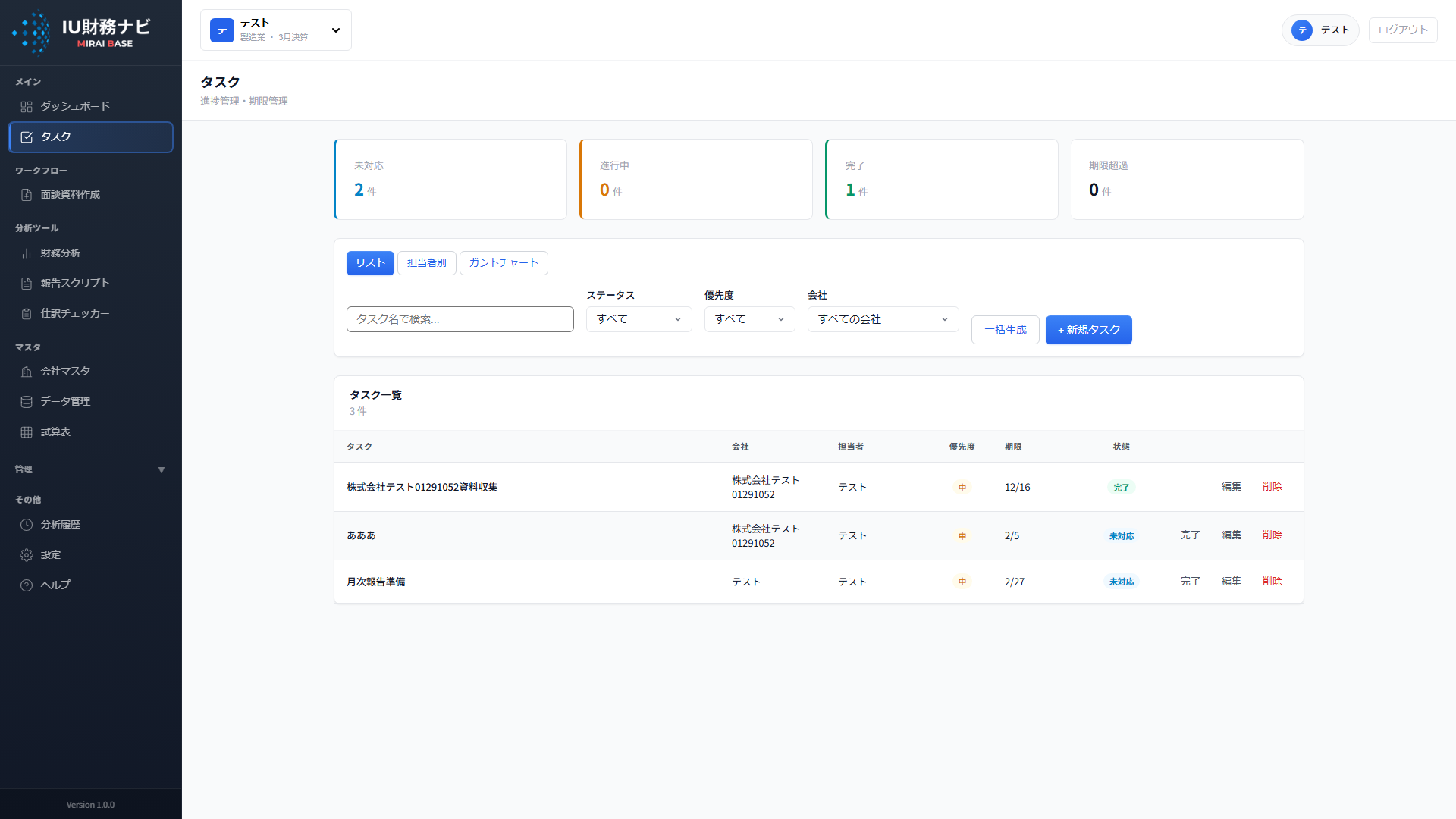Click the 面談資料作成 document icon

click(27, 195)
